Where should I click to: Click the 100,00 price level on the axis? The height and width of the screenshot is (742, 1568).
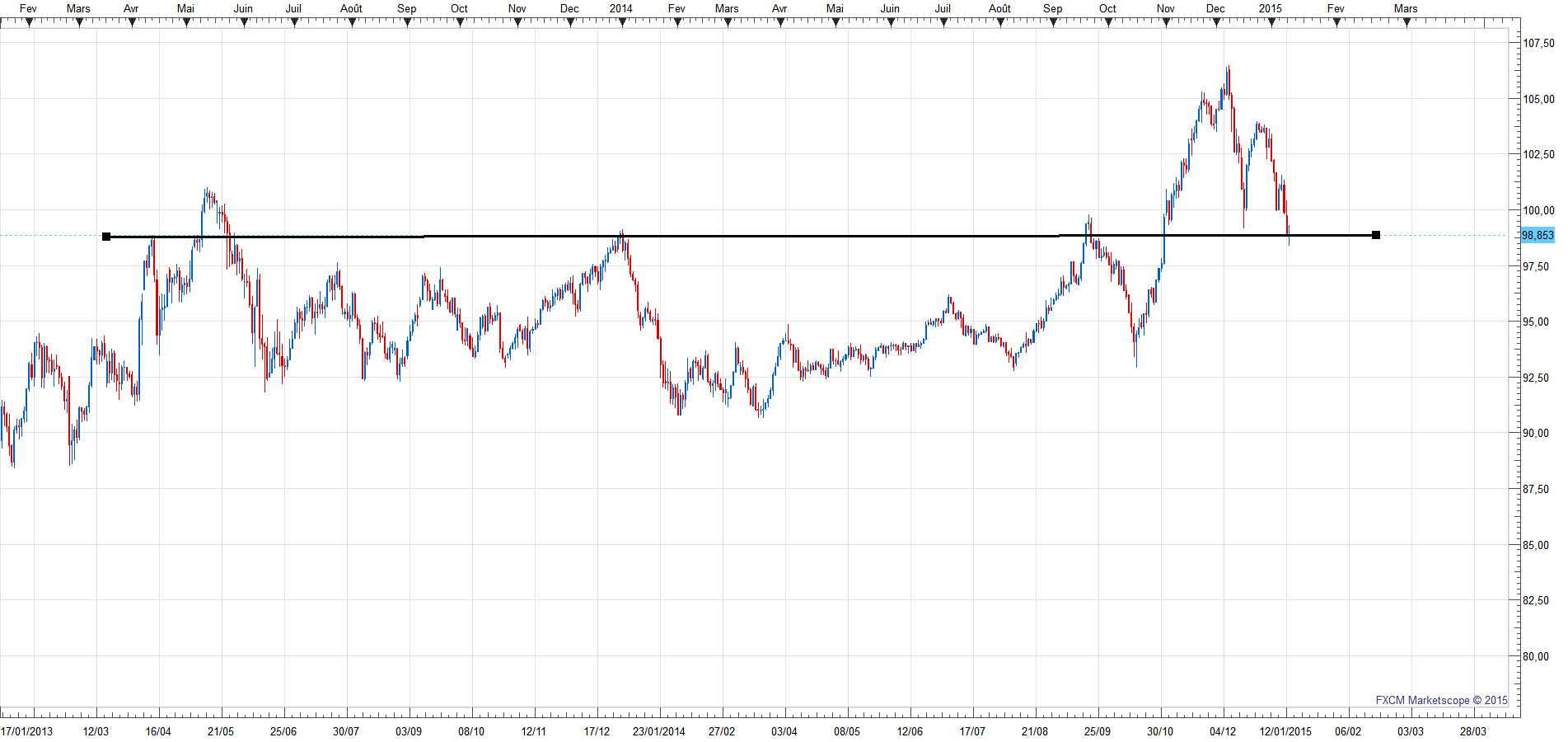pos(1538,210)
